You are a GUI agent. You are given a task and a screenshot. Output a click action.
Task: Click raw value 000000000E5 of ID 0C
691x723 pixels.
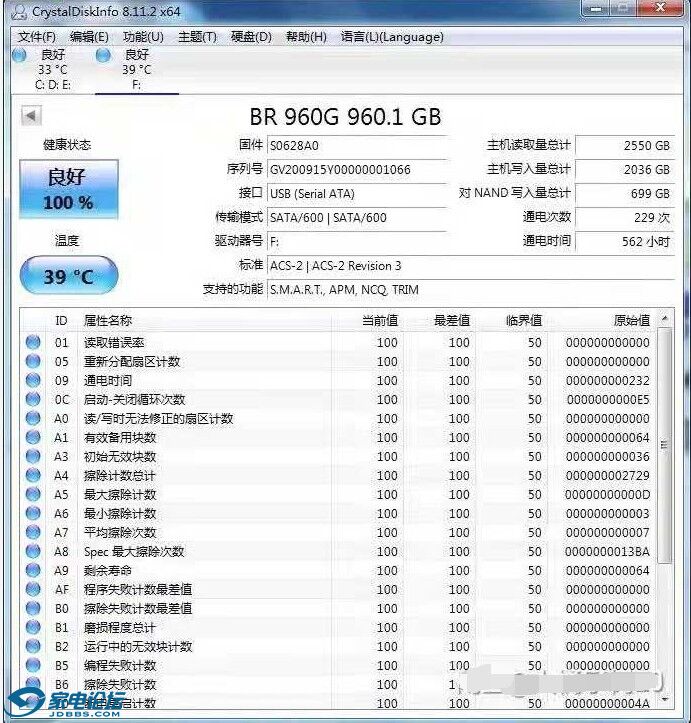[x=608, y=399]
